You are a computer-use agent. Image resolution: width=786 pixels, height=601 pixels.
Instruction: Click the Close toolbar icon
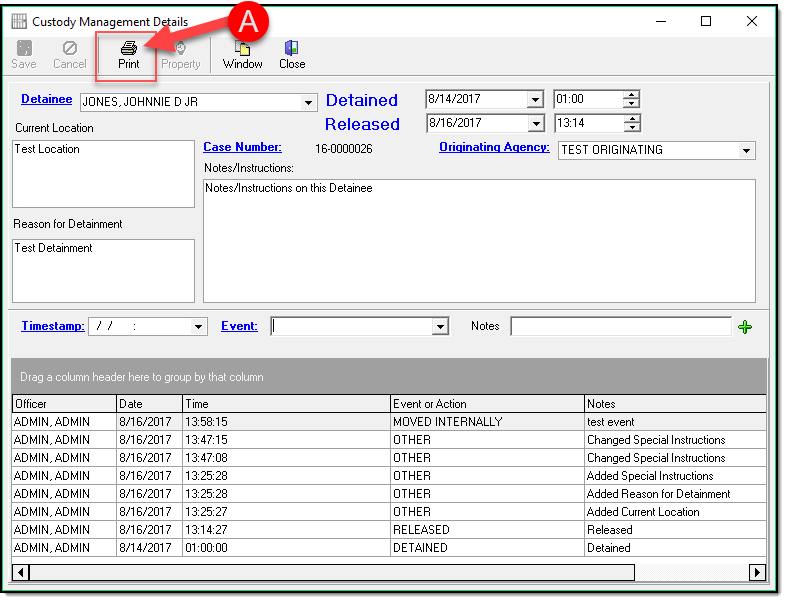coord(292,48)
